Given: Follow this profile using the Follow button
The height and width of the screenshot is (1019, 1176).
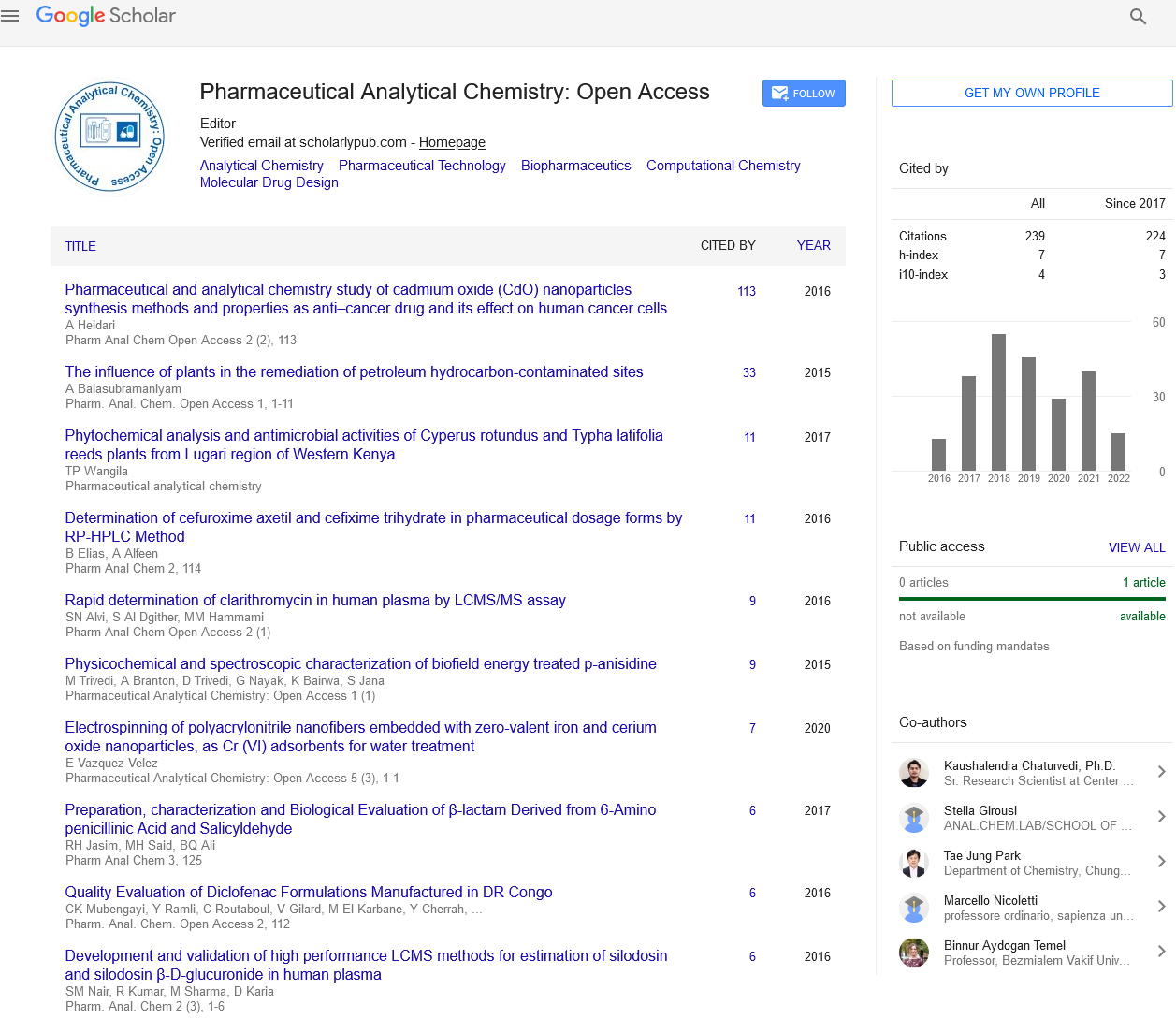Looking at the screenshot, I should (x=804, y=94).
